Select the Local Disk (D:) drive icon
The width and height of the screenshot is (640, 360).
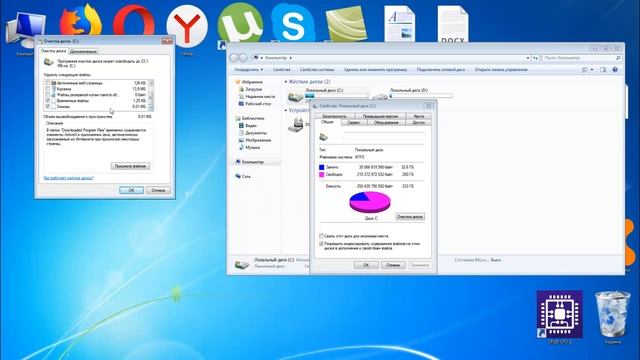(380, 97)
